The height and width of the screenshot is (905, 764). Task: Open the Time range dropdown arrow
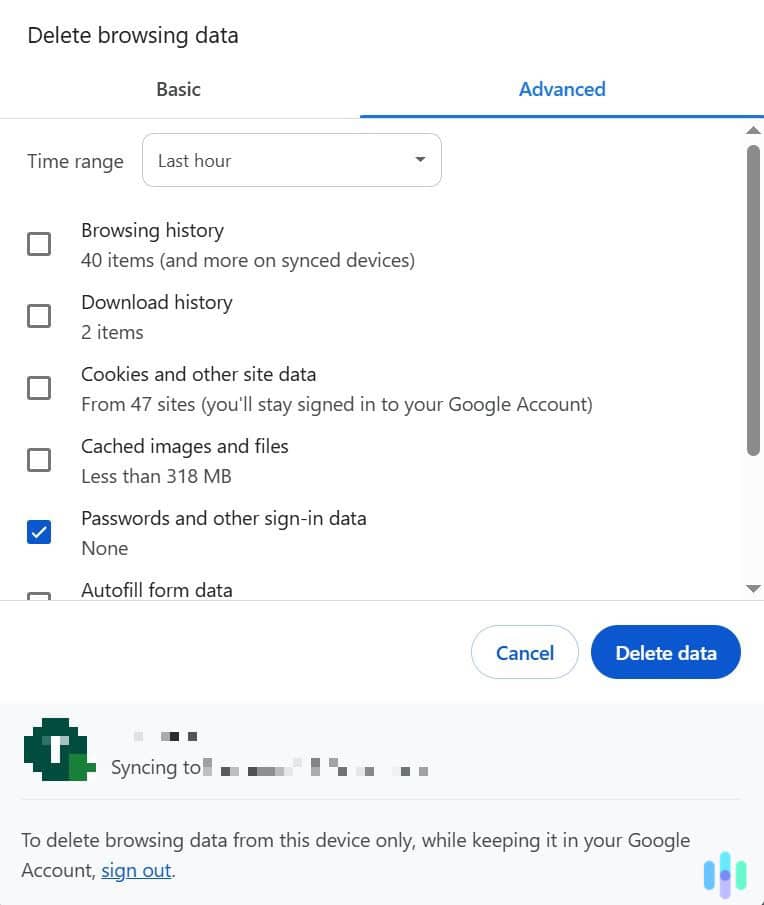click(420, 160)
